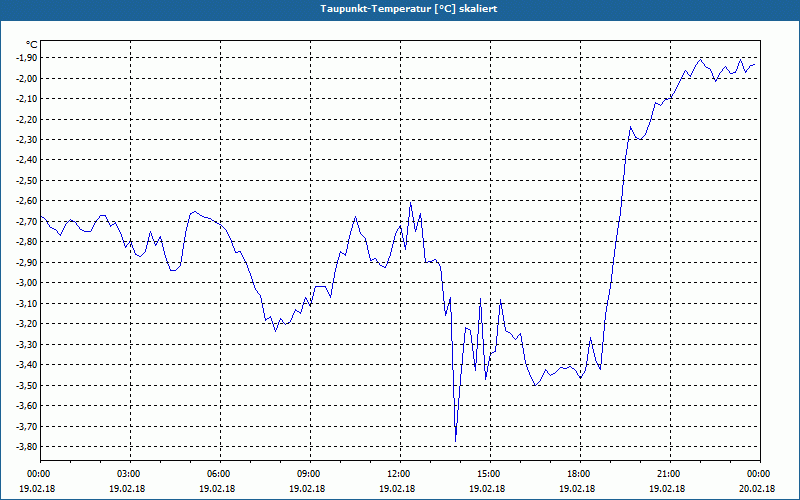
Task: Click the 09:00 time axis label
Action: point(310,474)
